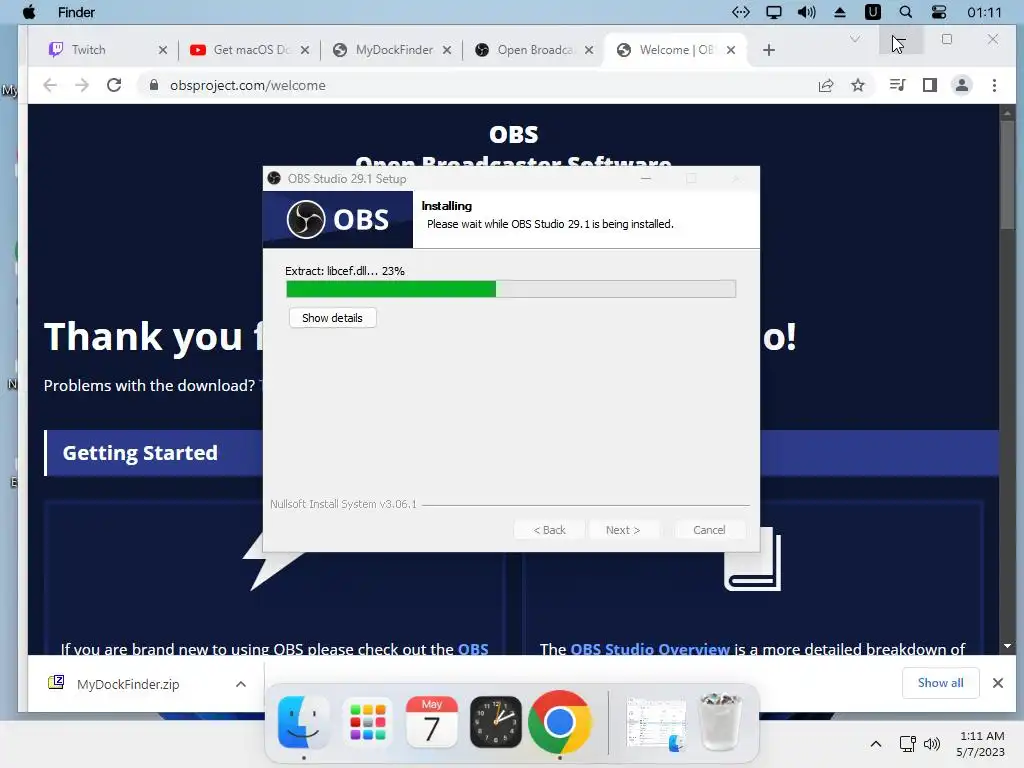
Task: Open the volume icon in top menu bar
Action: [807, 12]
